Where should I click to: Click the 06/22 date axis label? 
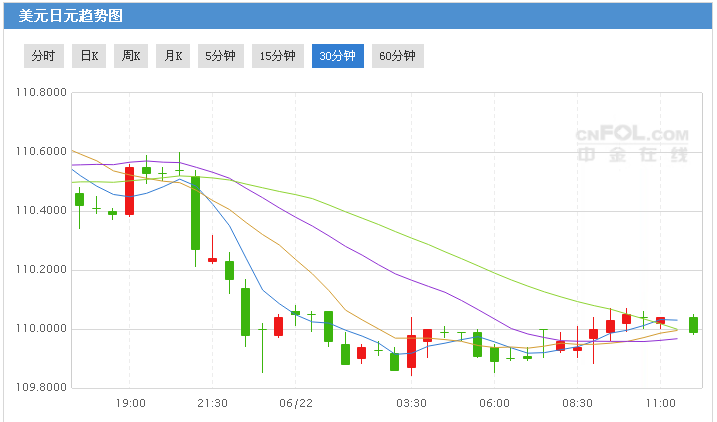pos(296,403)
